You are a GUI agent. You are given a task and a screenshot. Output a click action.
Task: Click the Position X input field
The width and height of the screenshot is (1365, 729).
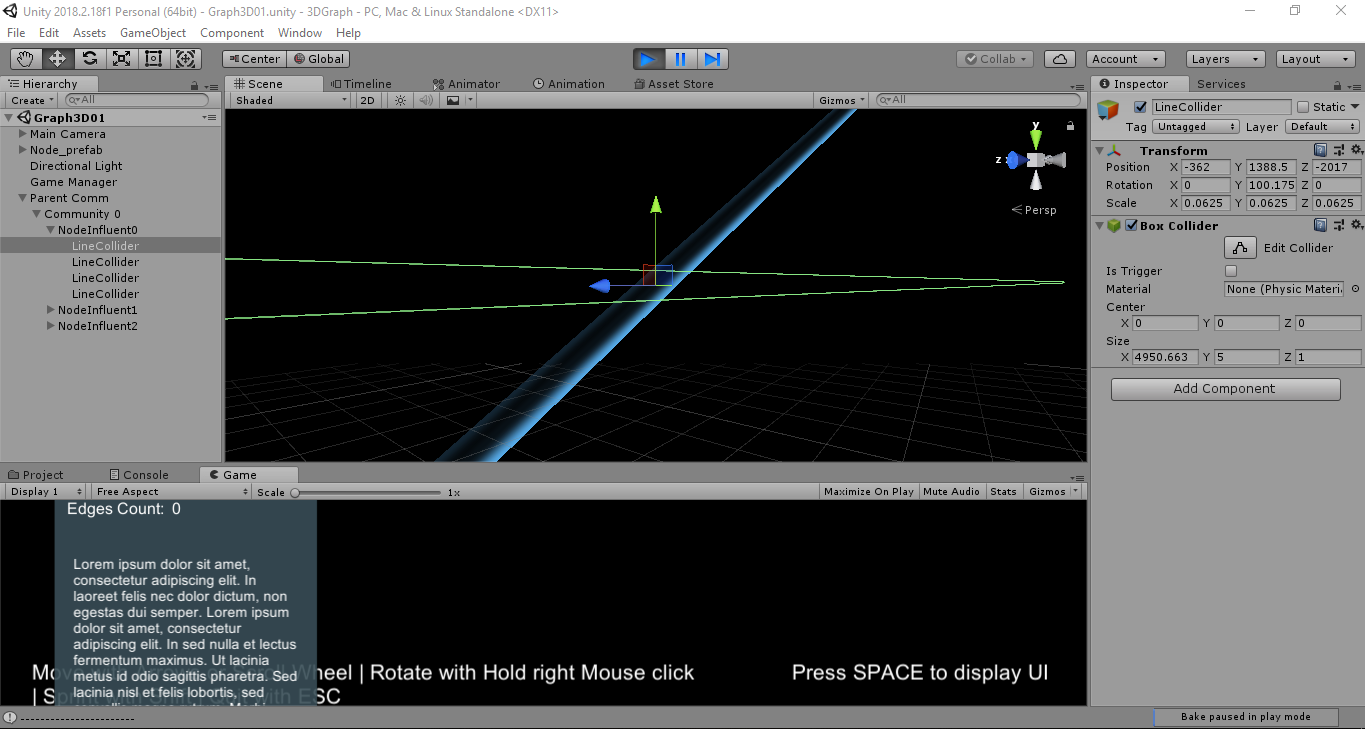pos(1205,167)
